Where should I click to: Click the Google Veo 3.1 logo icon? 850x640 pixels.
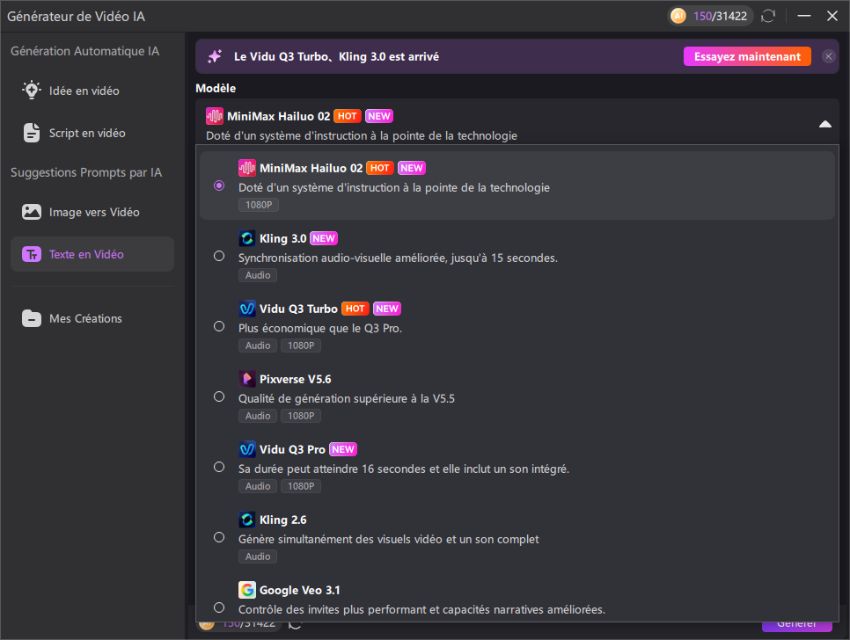pos(247,589)
